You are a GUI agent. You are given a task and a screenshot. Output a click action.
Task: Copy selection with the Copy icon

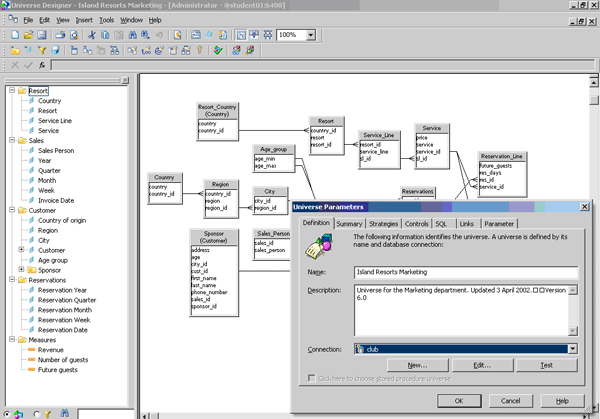point(105,35)
